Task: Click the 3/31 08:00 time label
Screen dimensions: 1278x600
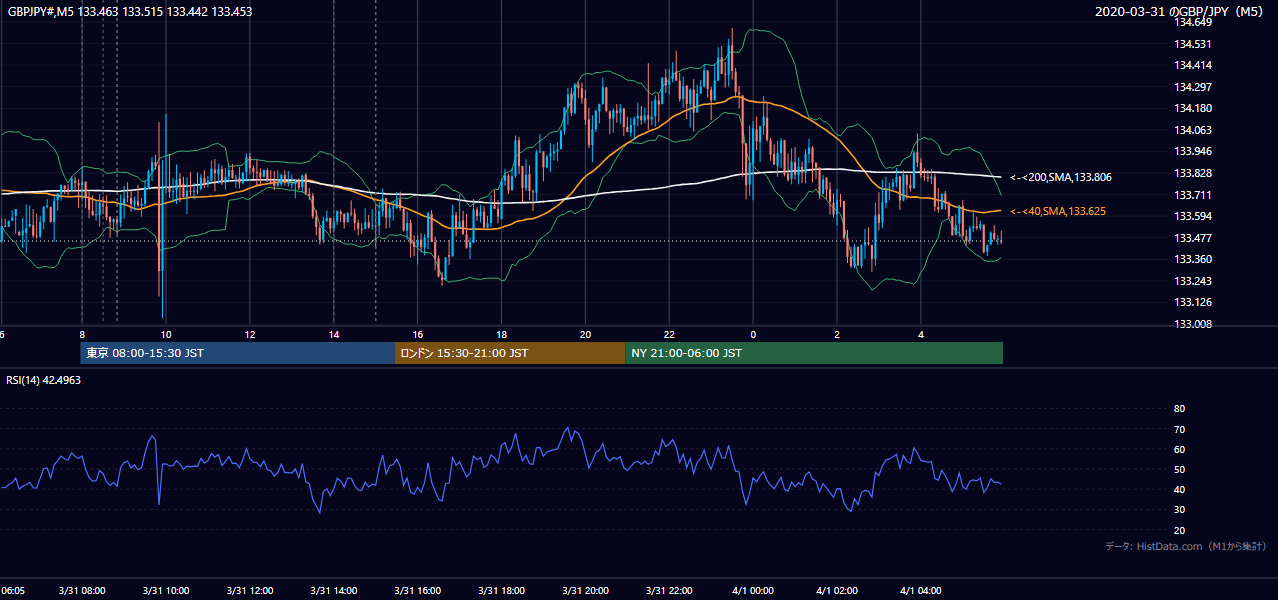Action: [82, 591]
